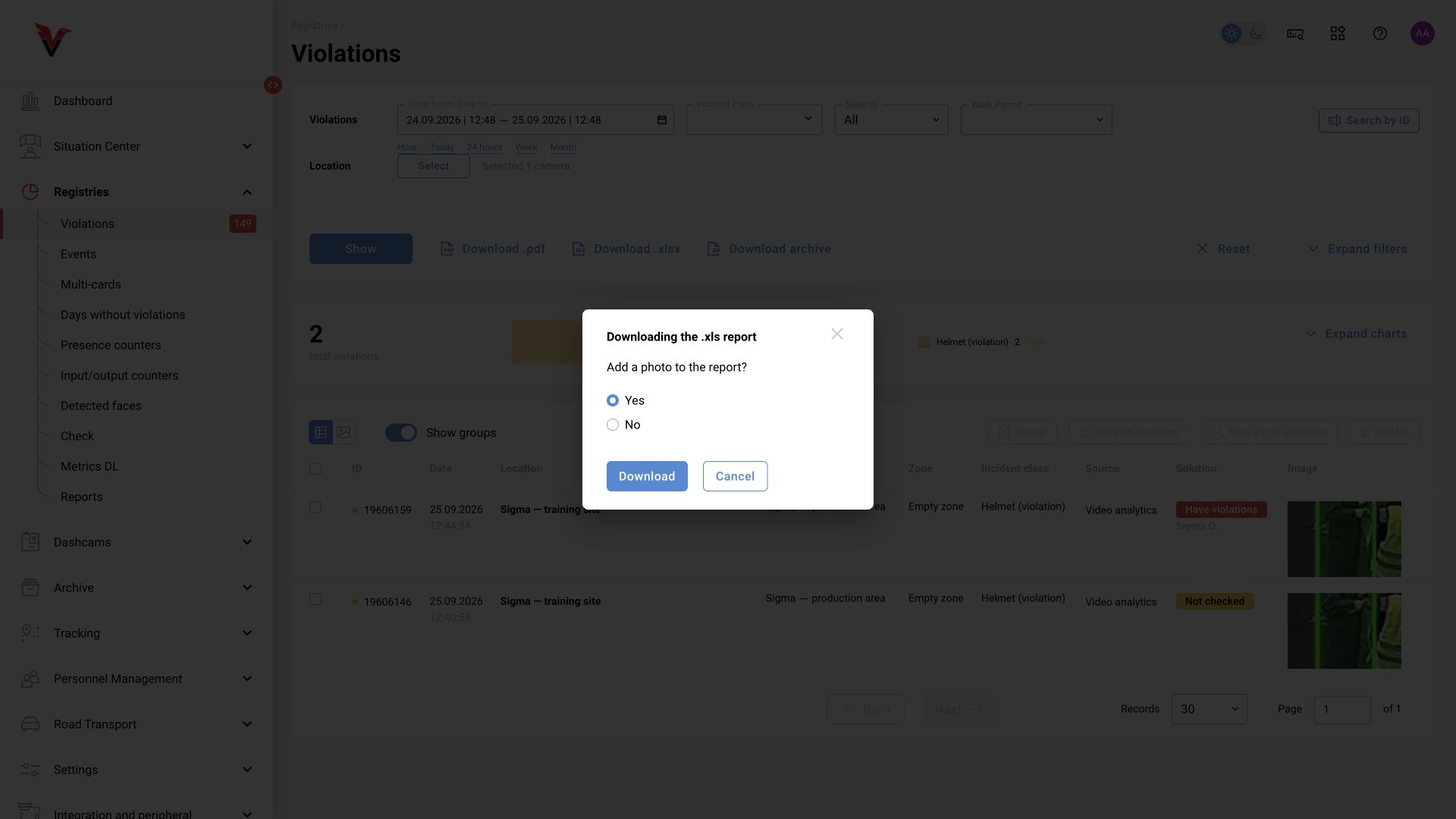
Task: Check the select-all header checkbox
Action: [315, 469]
